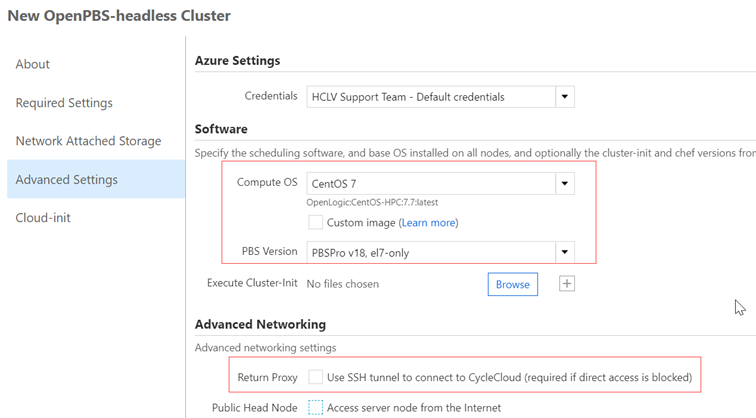Click the CentOS 7 Compute OS field

coord(430,184)
